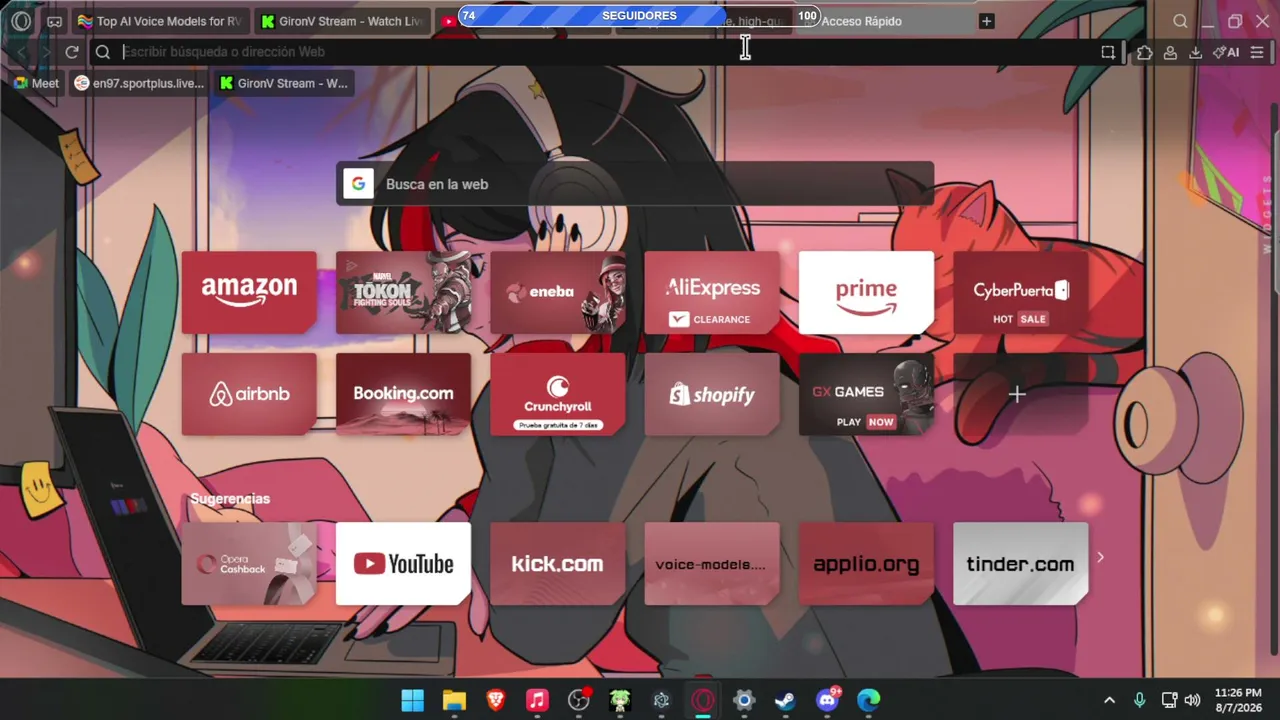Show downloads from the toolbar

[x=1195, y=52]
